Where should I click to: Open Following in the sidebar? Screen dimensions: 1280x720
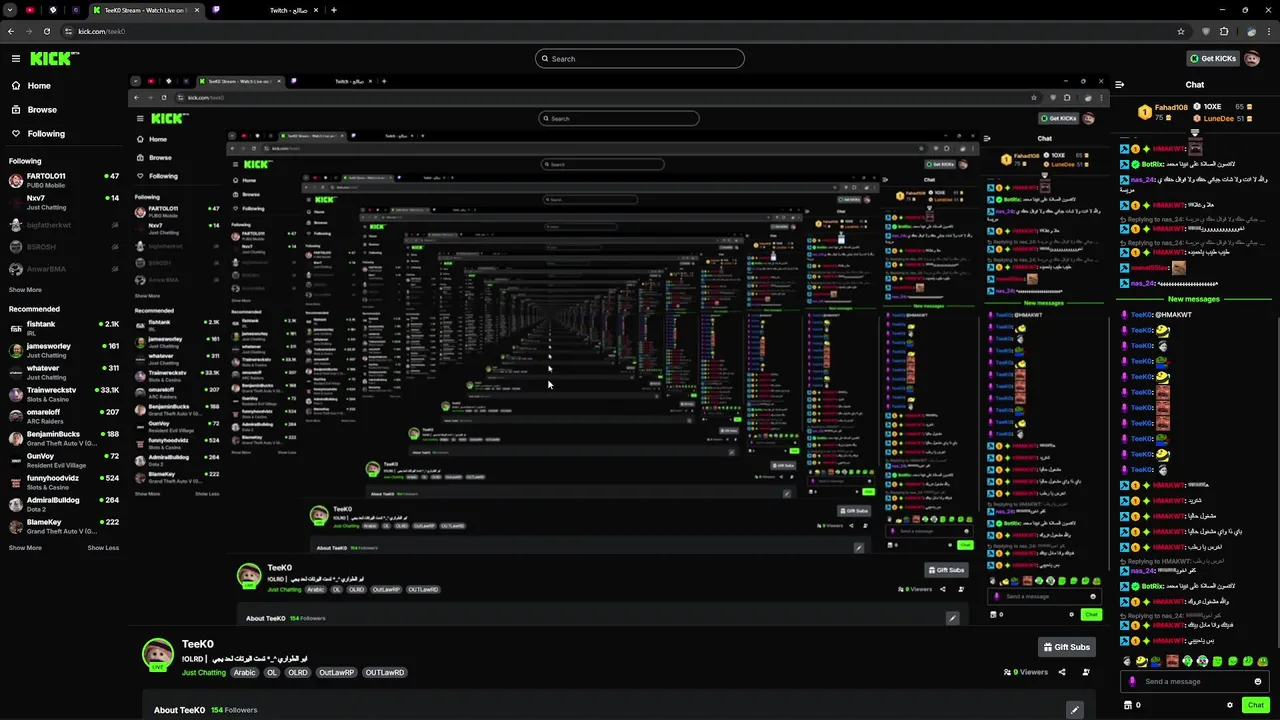pos(46,134)
